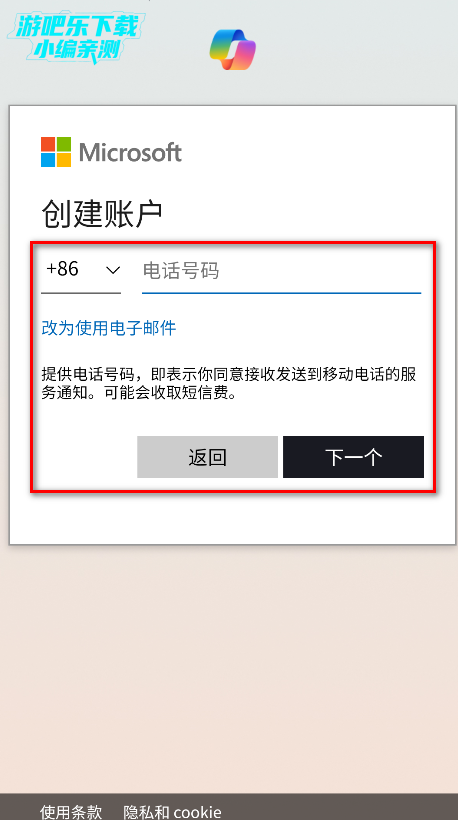Click the green square in Microsoft logo
Viewport: 458px width, 820px height.
64,144
